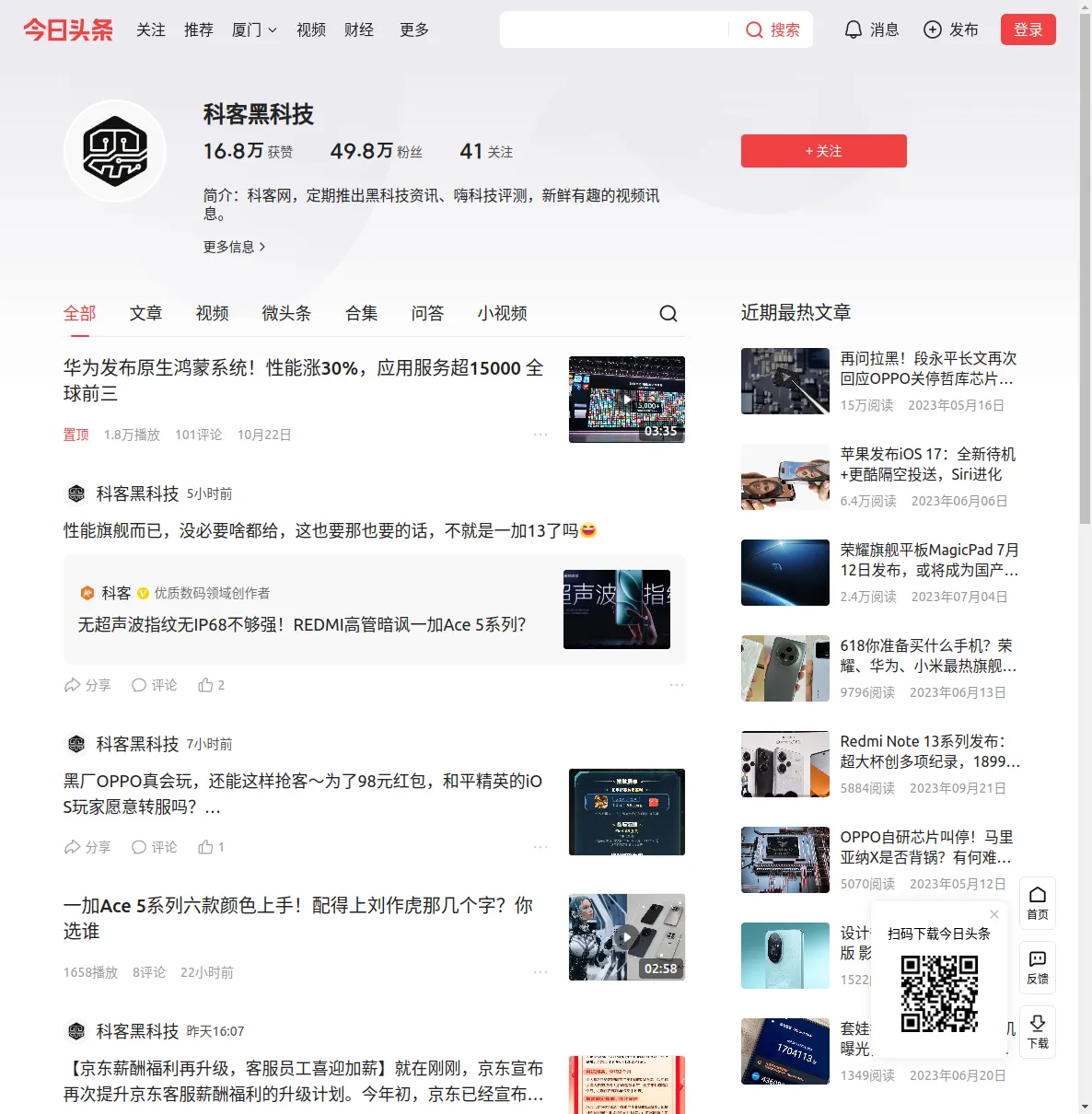Image resolution: width=1092 pixels, height=1114 pixels.
Task: Switch to the 合集 tab
Action: pyautogui.click(x=361, y=314)
